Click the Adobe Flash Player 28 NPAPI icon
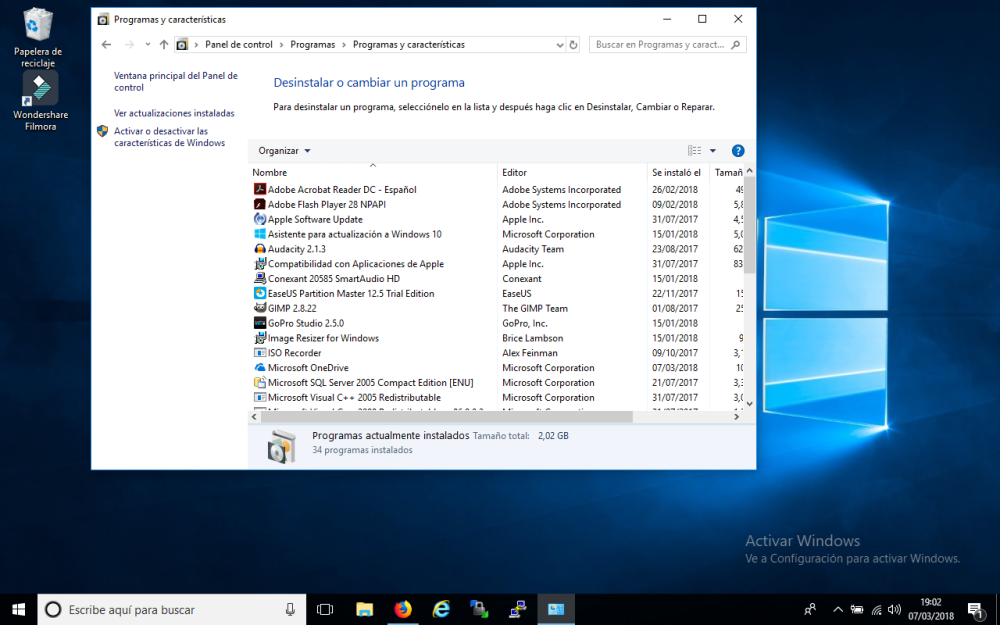Viewport: 1000px width, 625px height. click(x=260, y=204)
